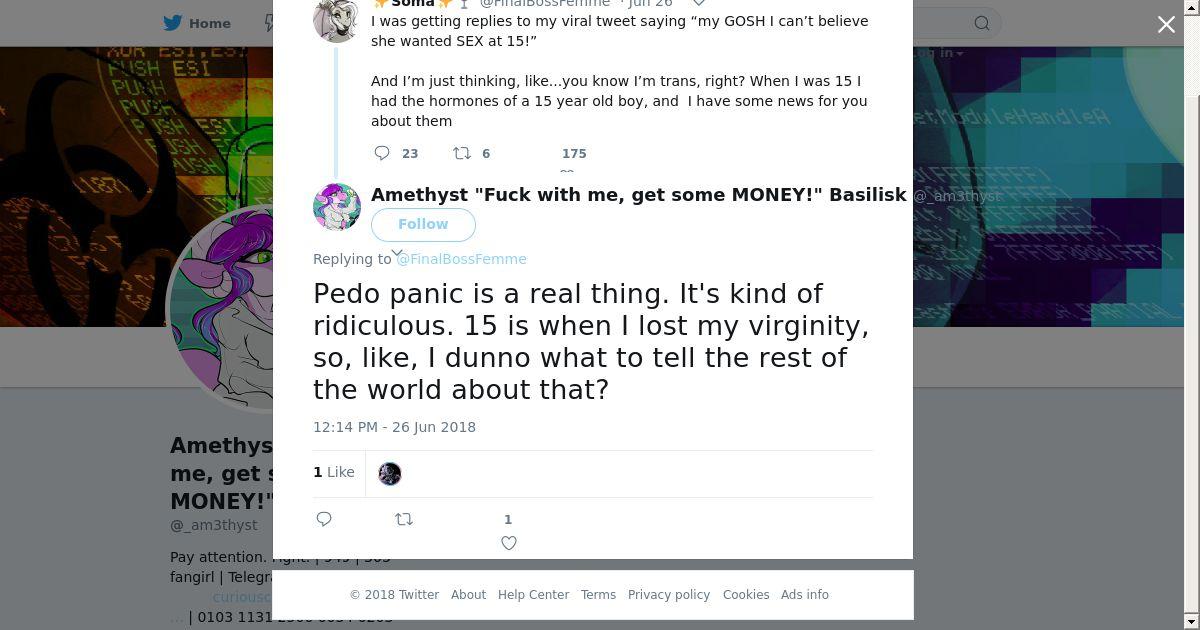Open avatar of user who liked tweet
Screen dimensions: 1200x630
coord(390,473)
